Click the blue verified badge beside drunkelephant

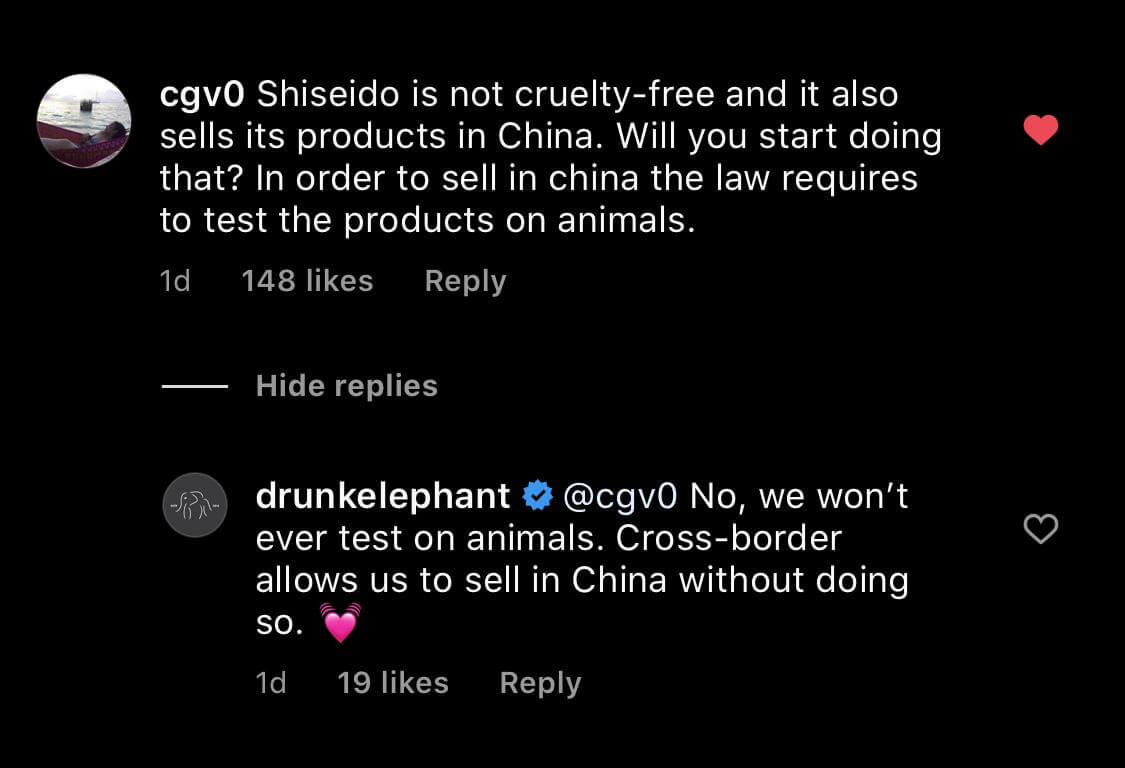point(538,495)
